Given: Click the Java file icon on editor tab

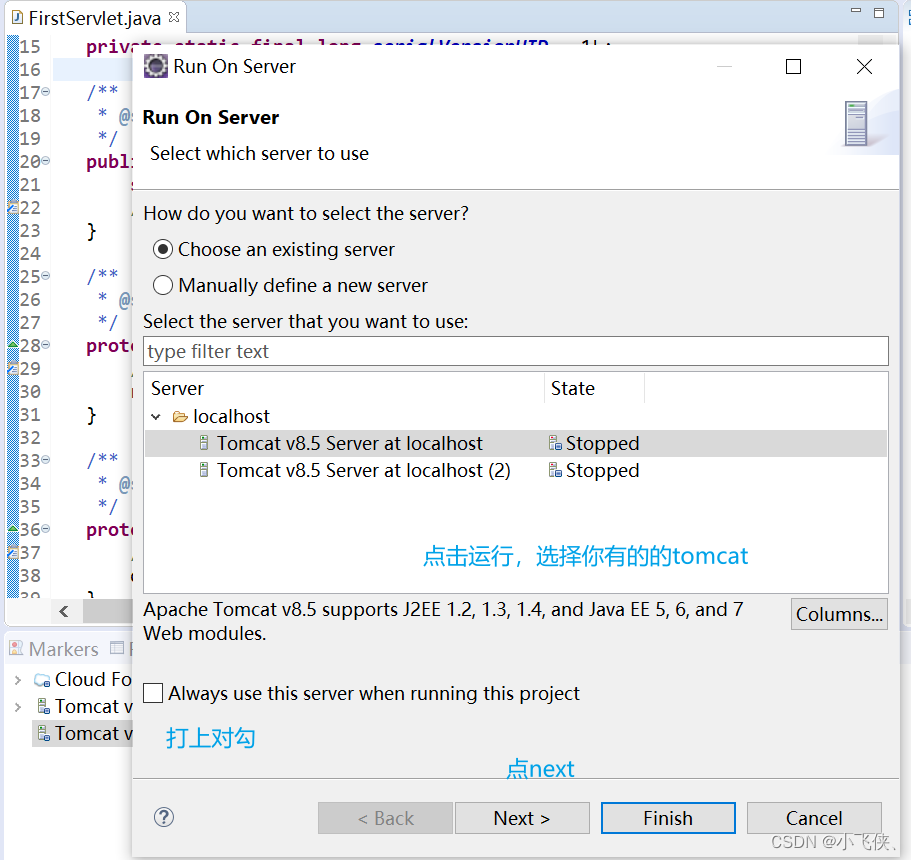Looking at the screenshot, I should tap(17, 17).
